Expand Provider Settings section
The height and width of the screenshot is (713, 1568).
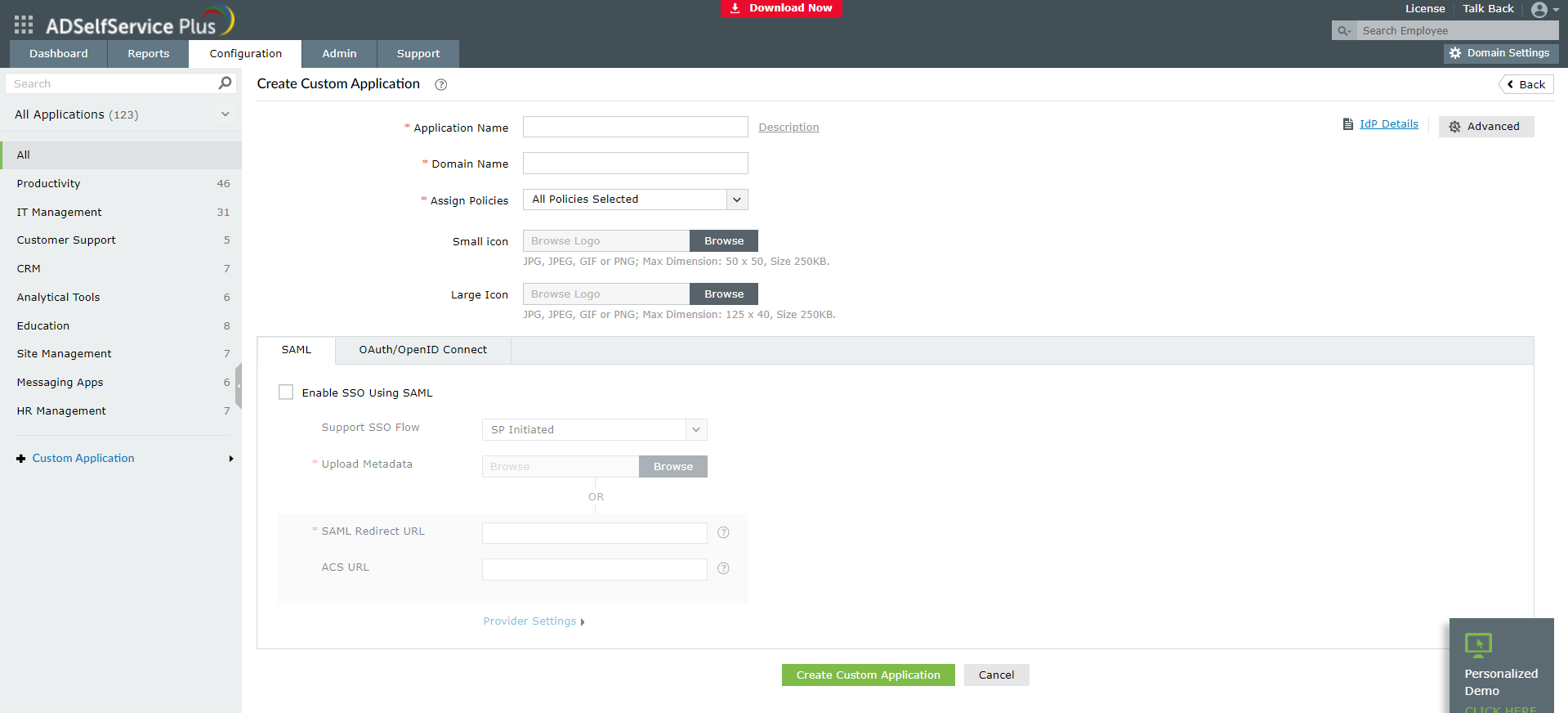[534, 621]
